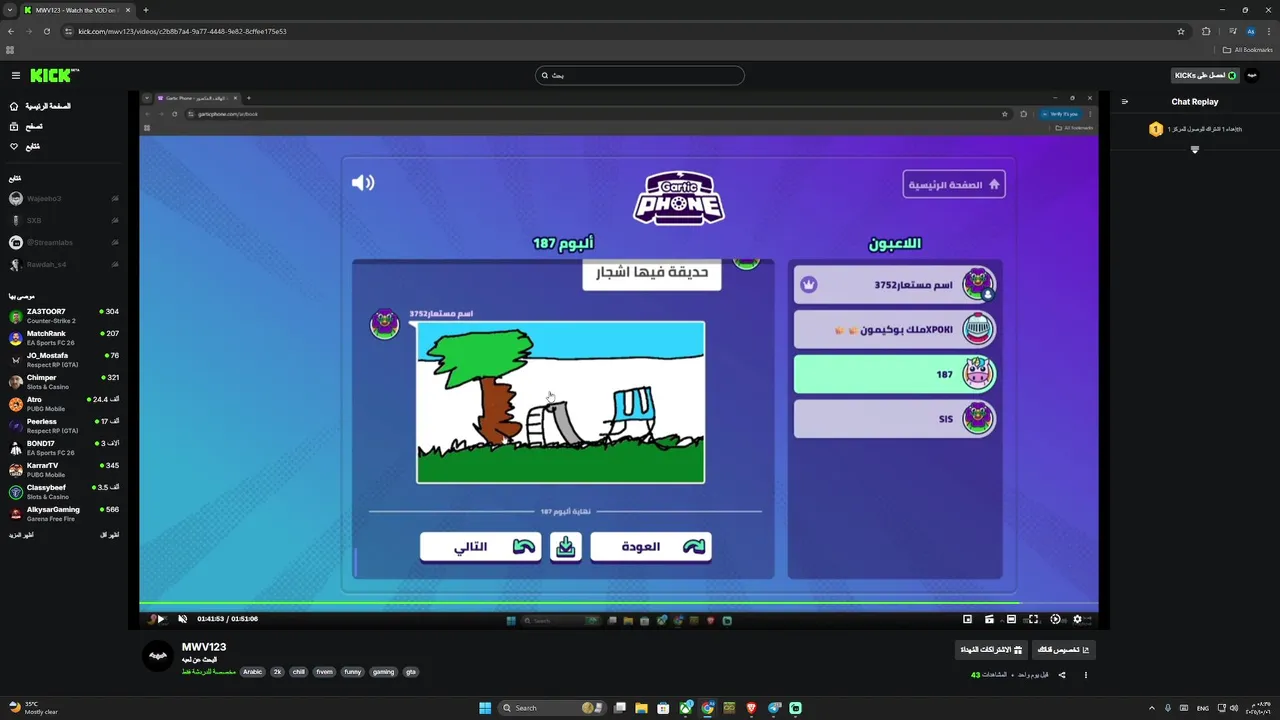Open the MWV123 channel name link
This screenshot has width=1280, height=720.
point(204,647)
